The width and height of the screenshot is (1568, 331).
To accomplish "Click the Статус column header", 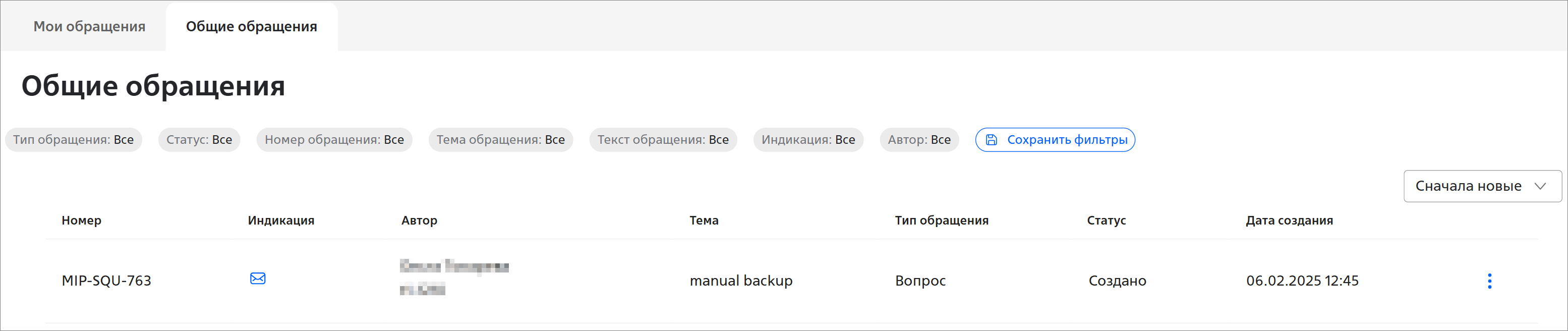I will coord(1106,220).
